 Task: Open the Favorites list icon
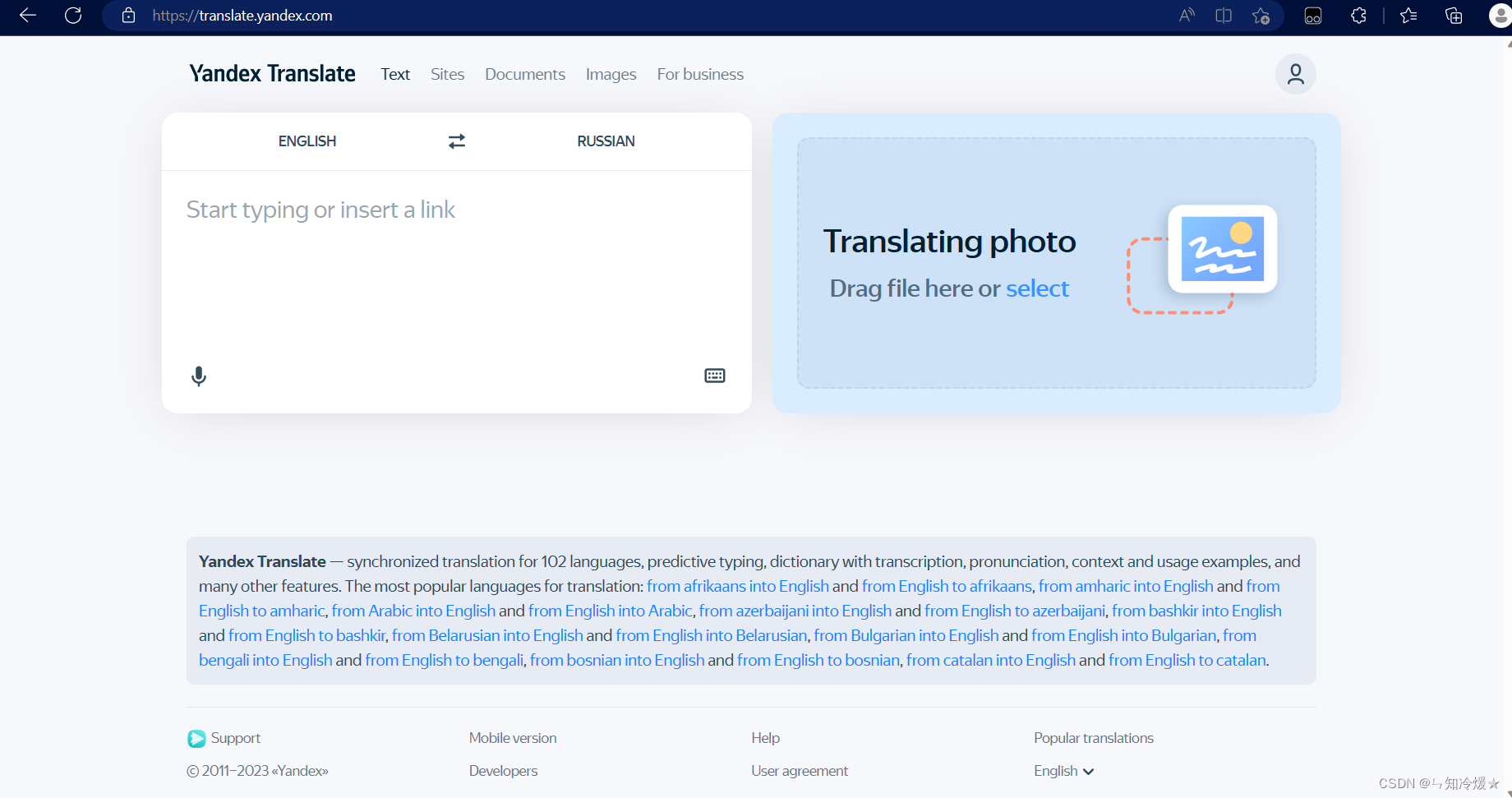click(x=1408, y=16)
